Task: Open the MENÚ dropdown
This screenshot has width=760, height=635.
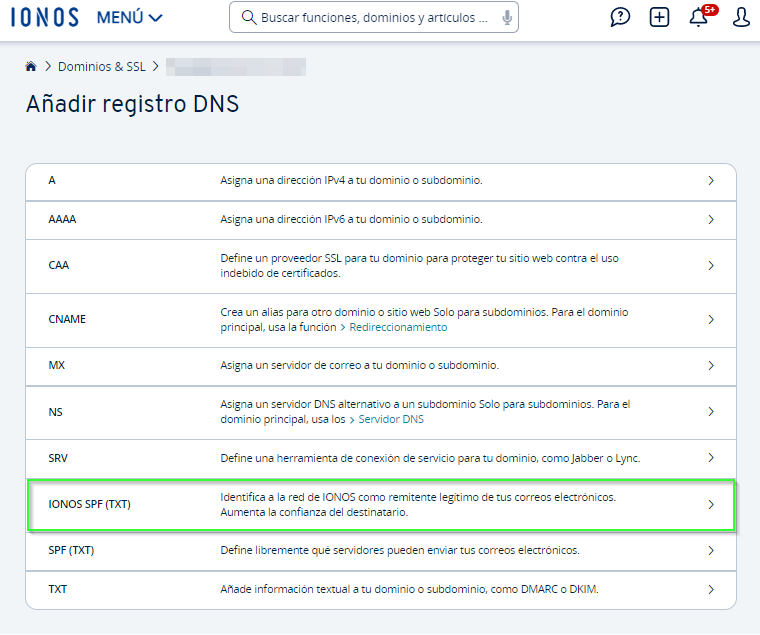Action: [129, 18]
